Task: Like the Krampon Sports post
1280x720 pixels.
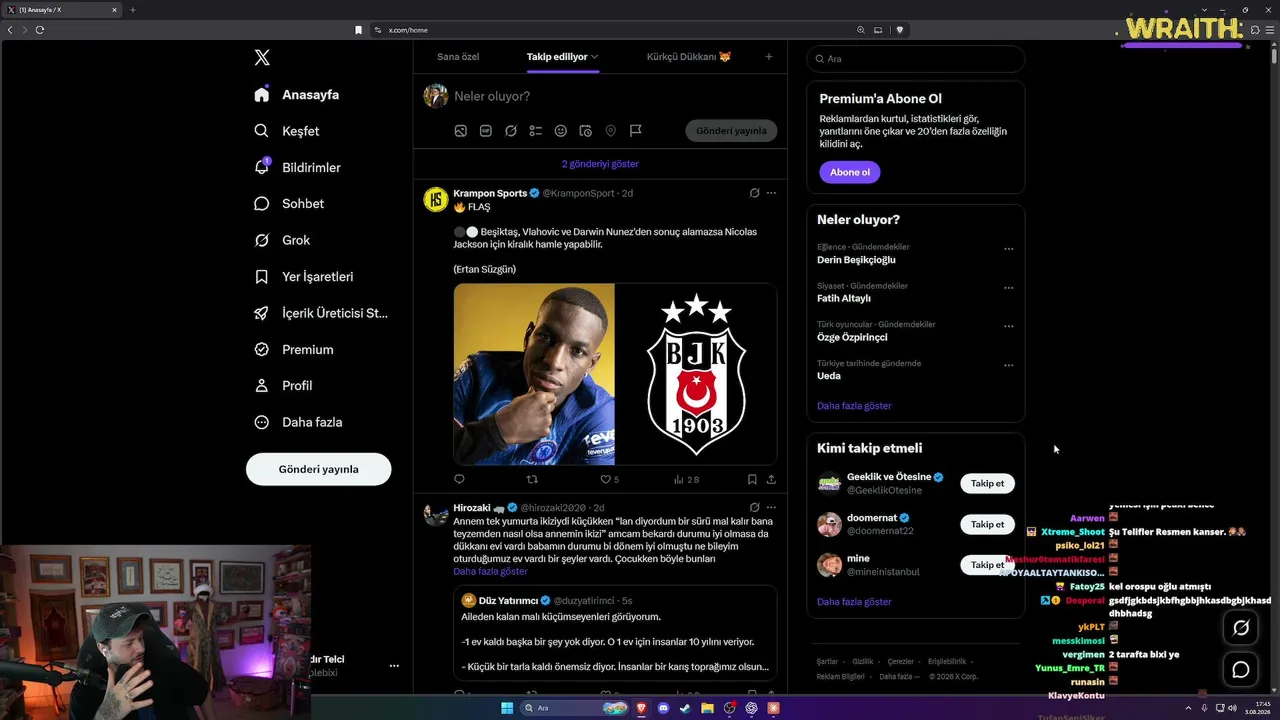Action: tap(609, 480)
